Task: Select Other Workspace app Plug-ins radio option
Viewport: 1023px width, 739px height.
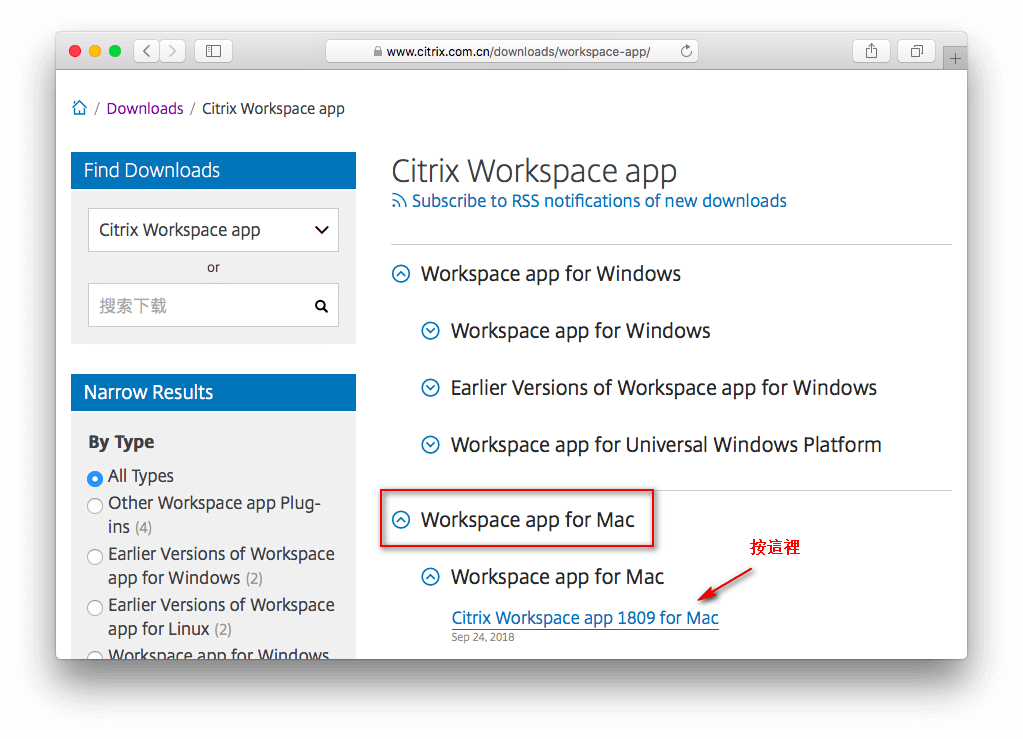Action: pyautogui.click(x=95, y=505)
